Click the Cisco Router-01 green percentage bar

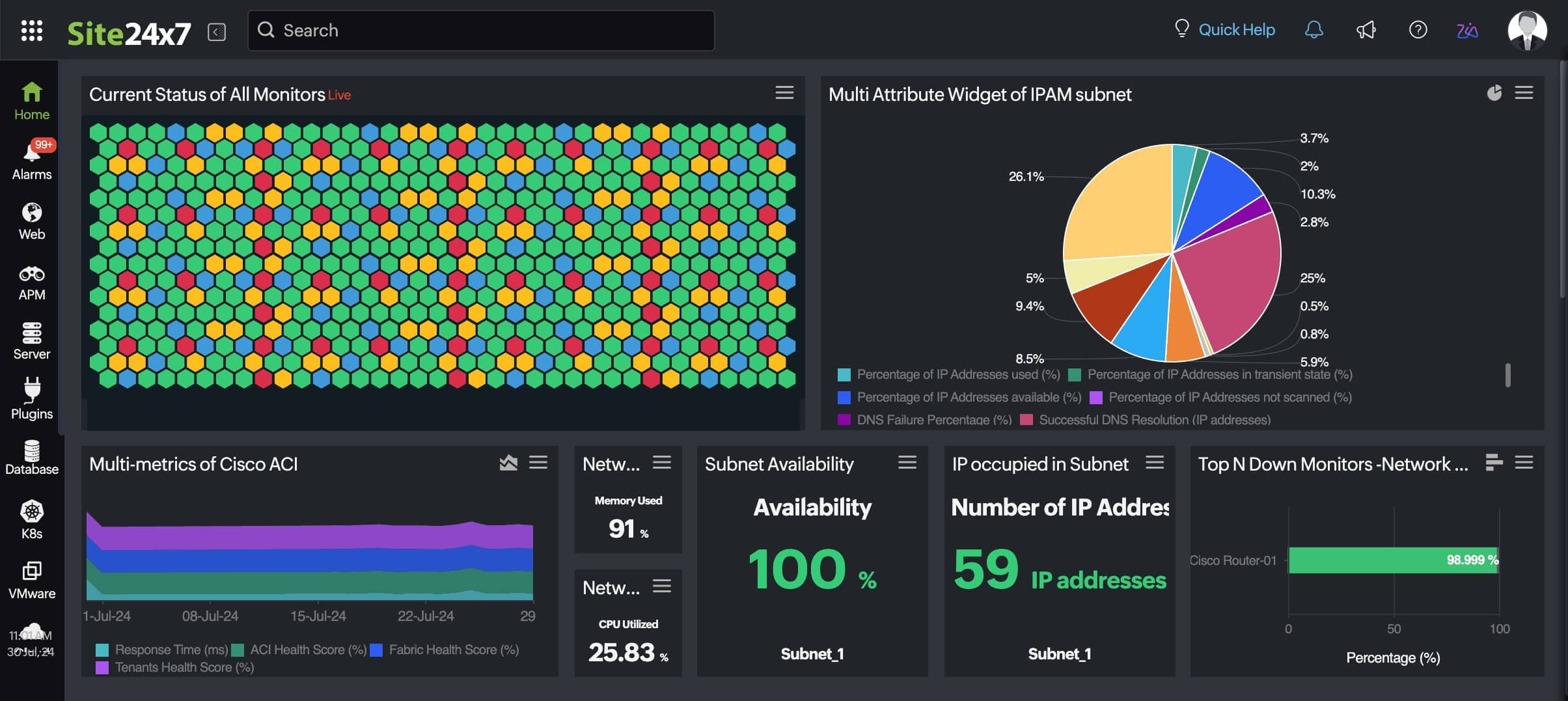point(1393,560)
